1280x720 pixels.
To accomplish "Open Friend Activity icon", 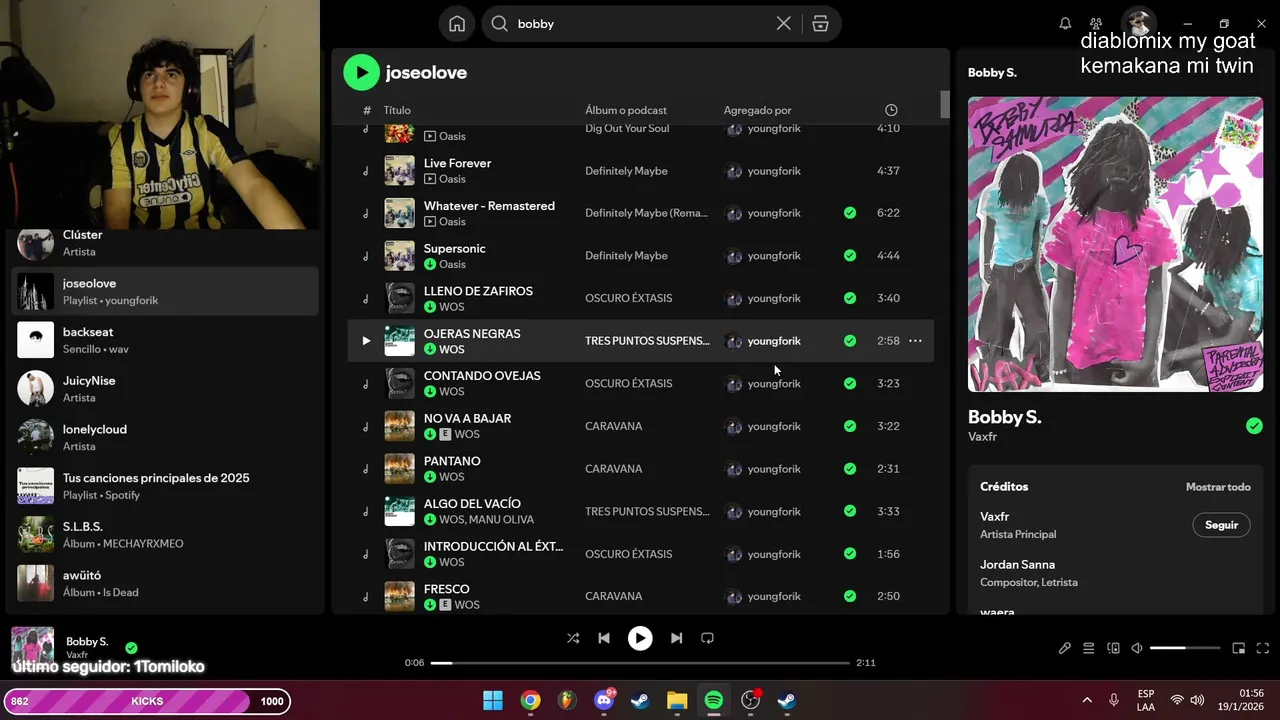I will coord(1096,24).
